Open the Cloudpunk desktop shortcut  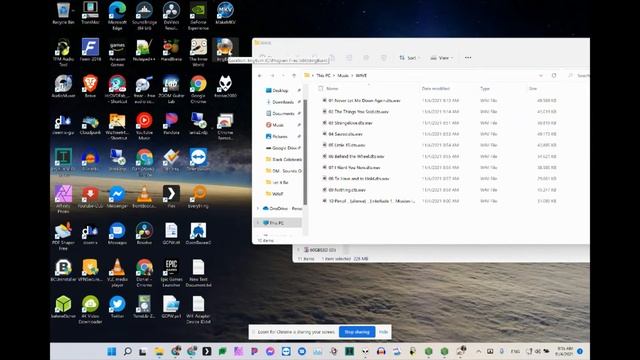point(90,124)
